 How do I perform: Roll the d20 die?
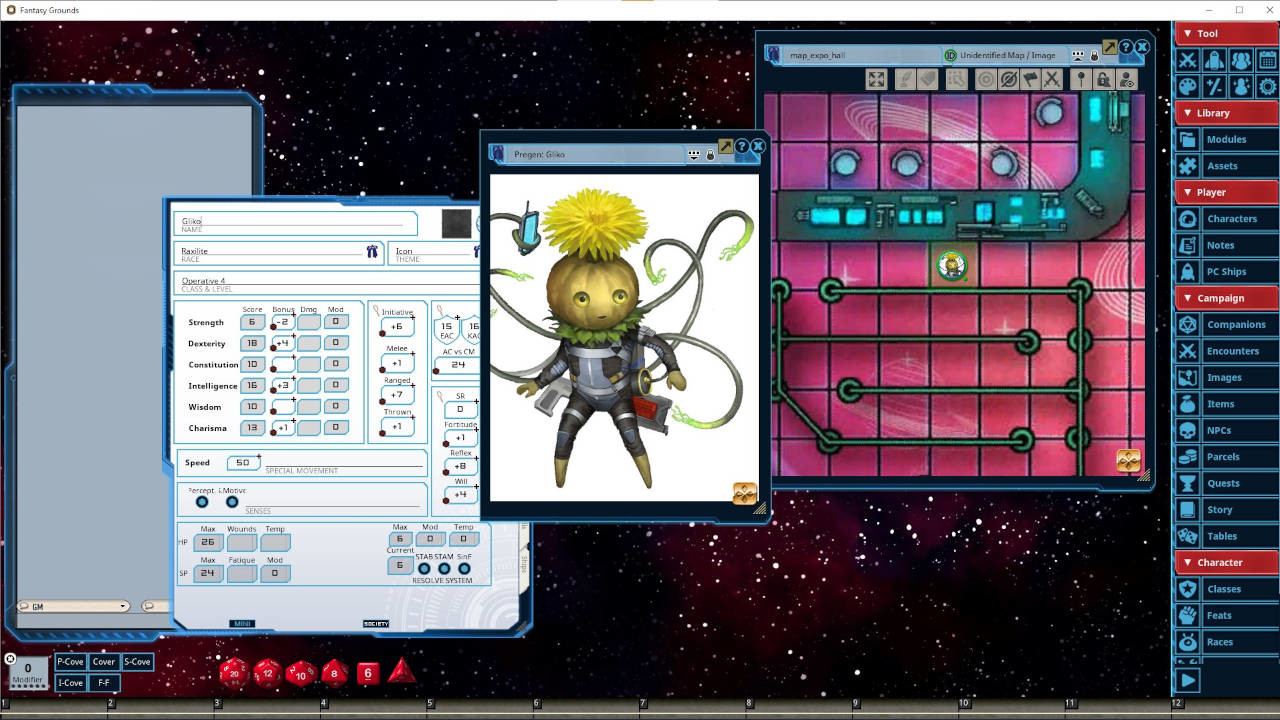[233, 672]
